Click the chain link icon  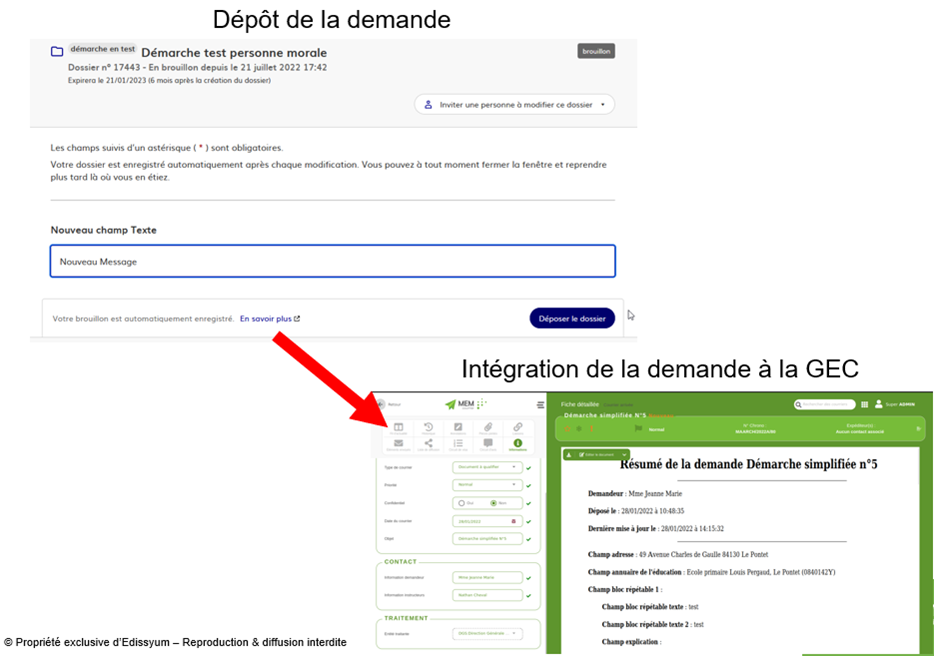[518, 428]
